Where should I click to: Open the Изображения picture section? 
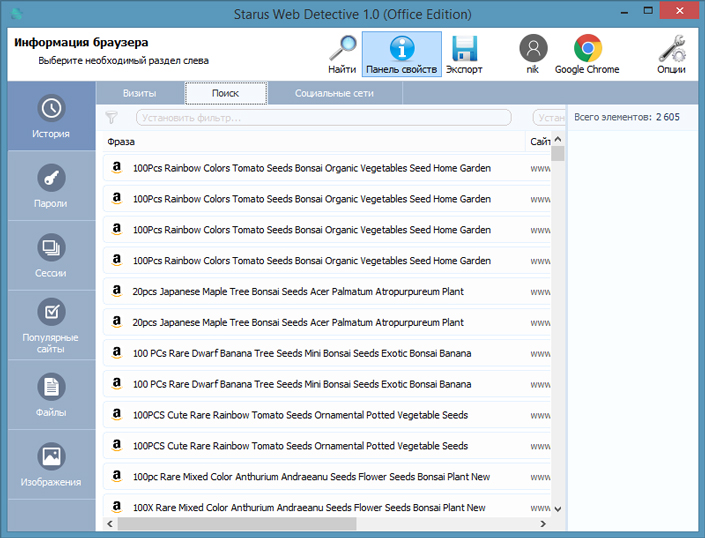(x=51, y=464)
